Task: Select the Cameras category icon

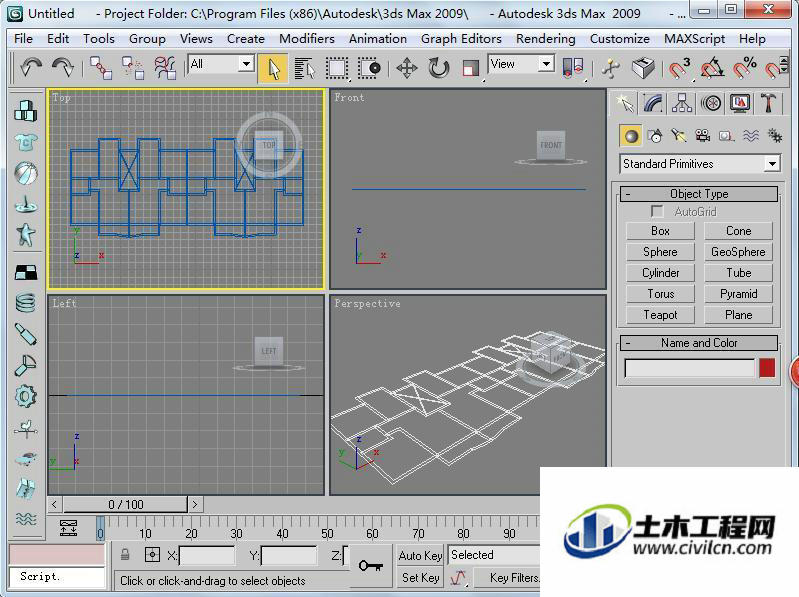Action: [703, 136]
